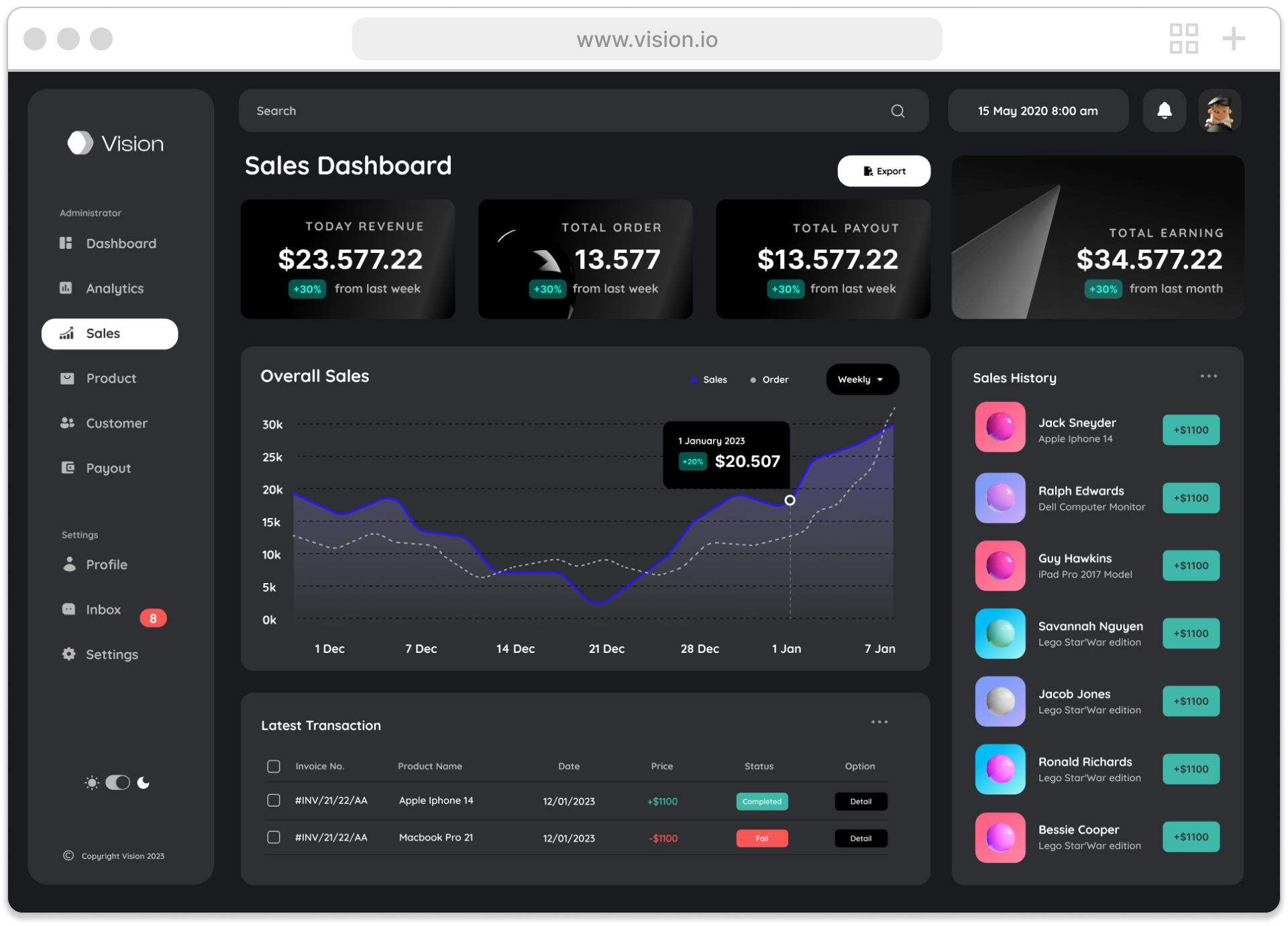This screenshot has height=926, width=1288.
Task: Click the search magnifier icon
Action: 898,111
